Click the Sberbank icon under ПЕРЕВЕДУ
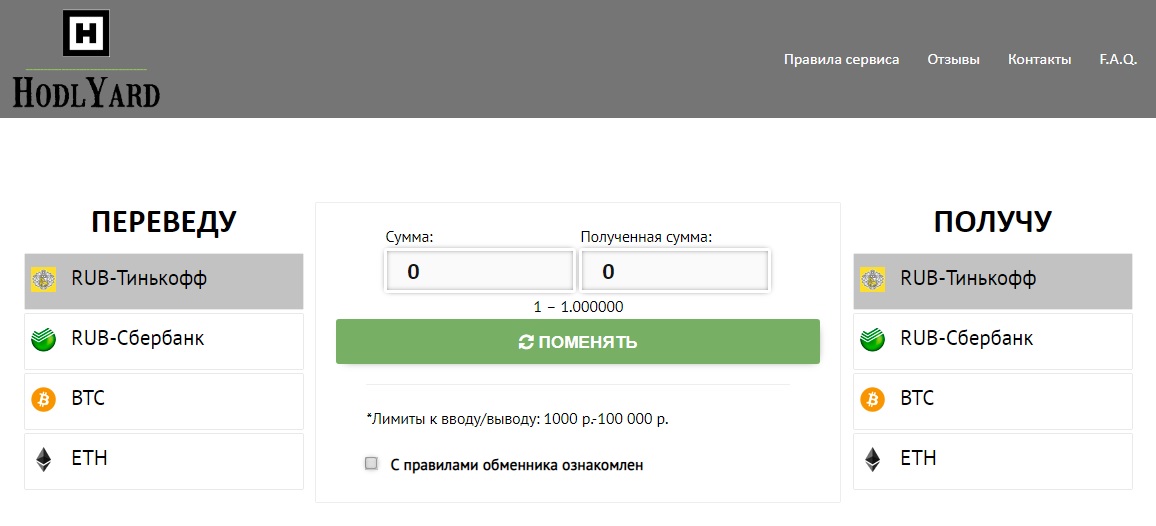The width and height of the screenshot is (1156, 526). (x=44, y=339)
